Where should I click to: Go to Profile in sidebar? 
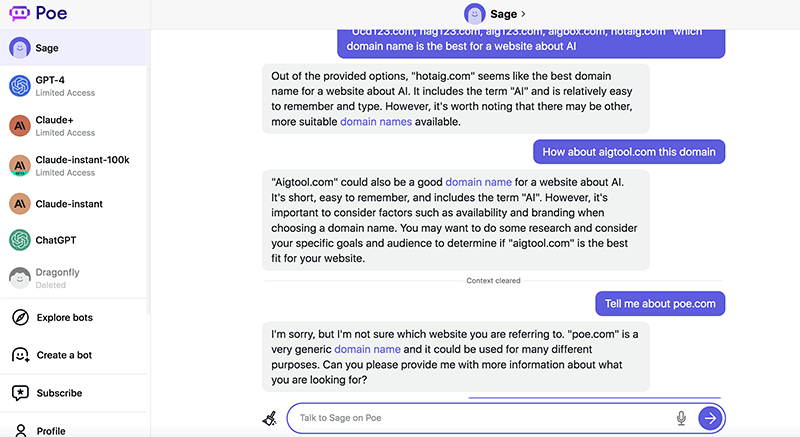point(52,431)
